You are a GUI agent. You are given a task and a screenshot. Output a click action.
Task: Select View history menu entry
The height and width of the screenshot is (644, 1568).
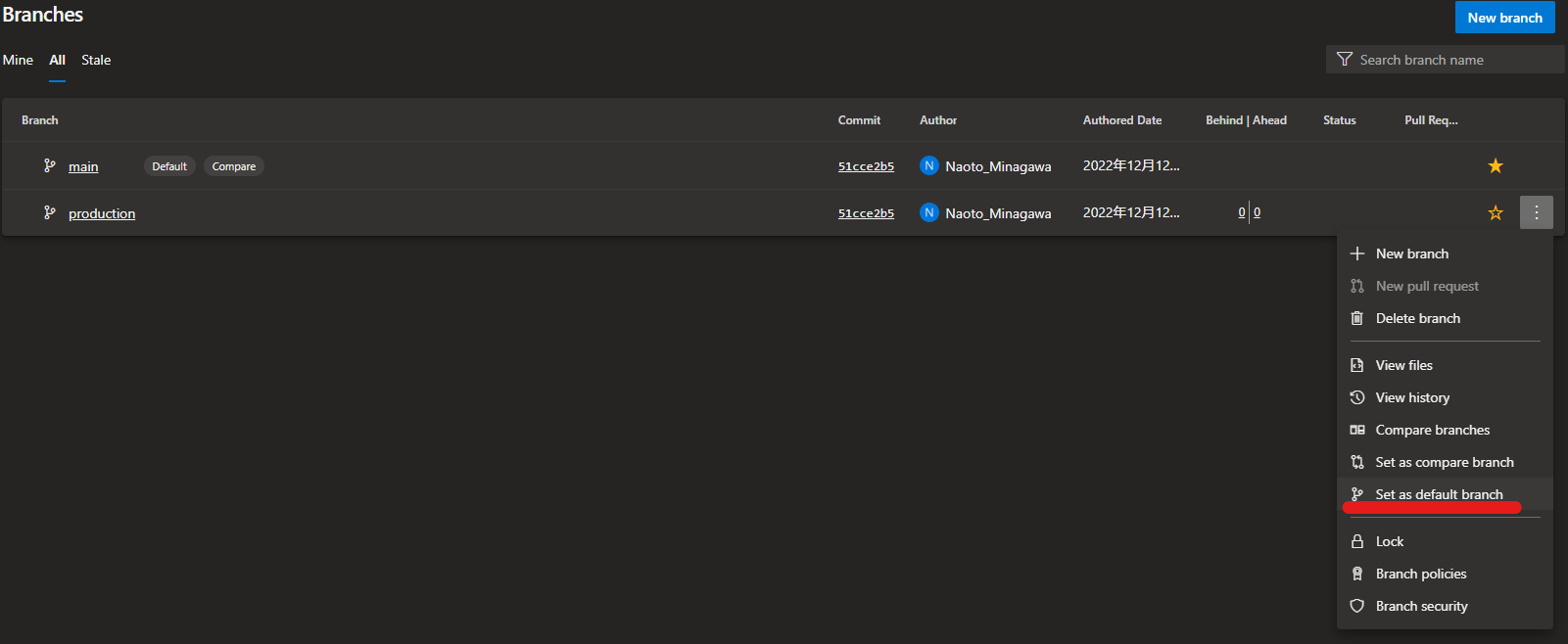[1445, 397]
